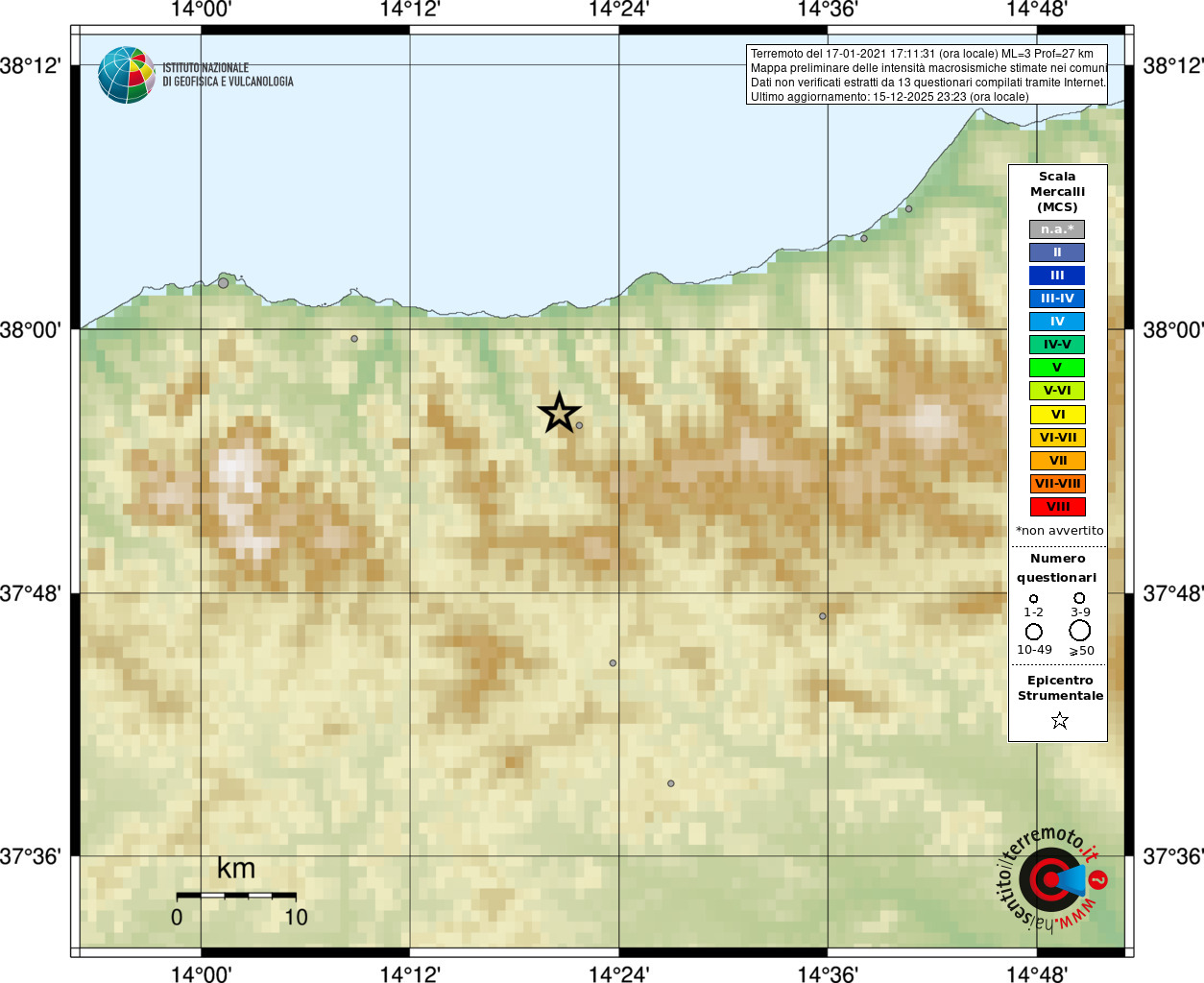The image size is (1204, 983).
Task: Click the gray marker next to the epicenter star
Action: [x=579, y=425]
